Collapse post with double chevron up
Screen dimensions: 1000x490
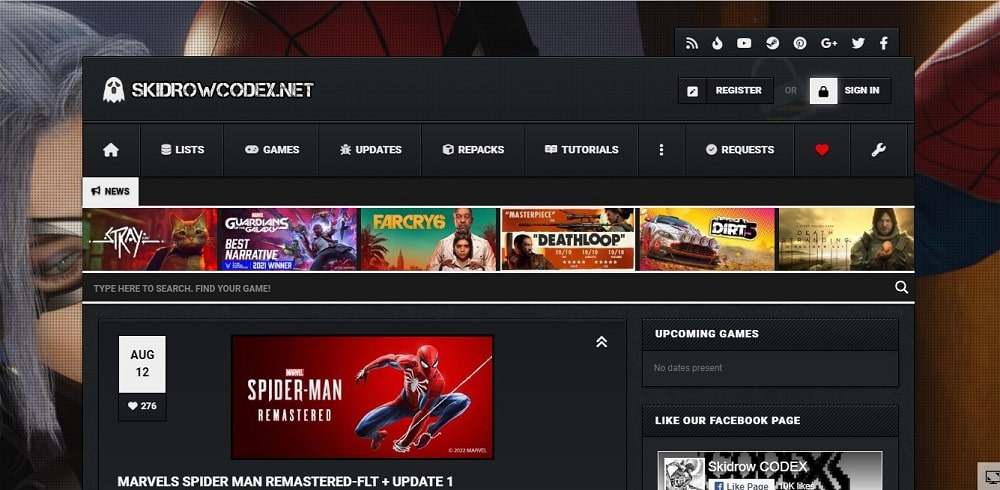coord(601,342)
